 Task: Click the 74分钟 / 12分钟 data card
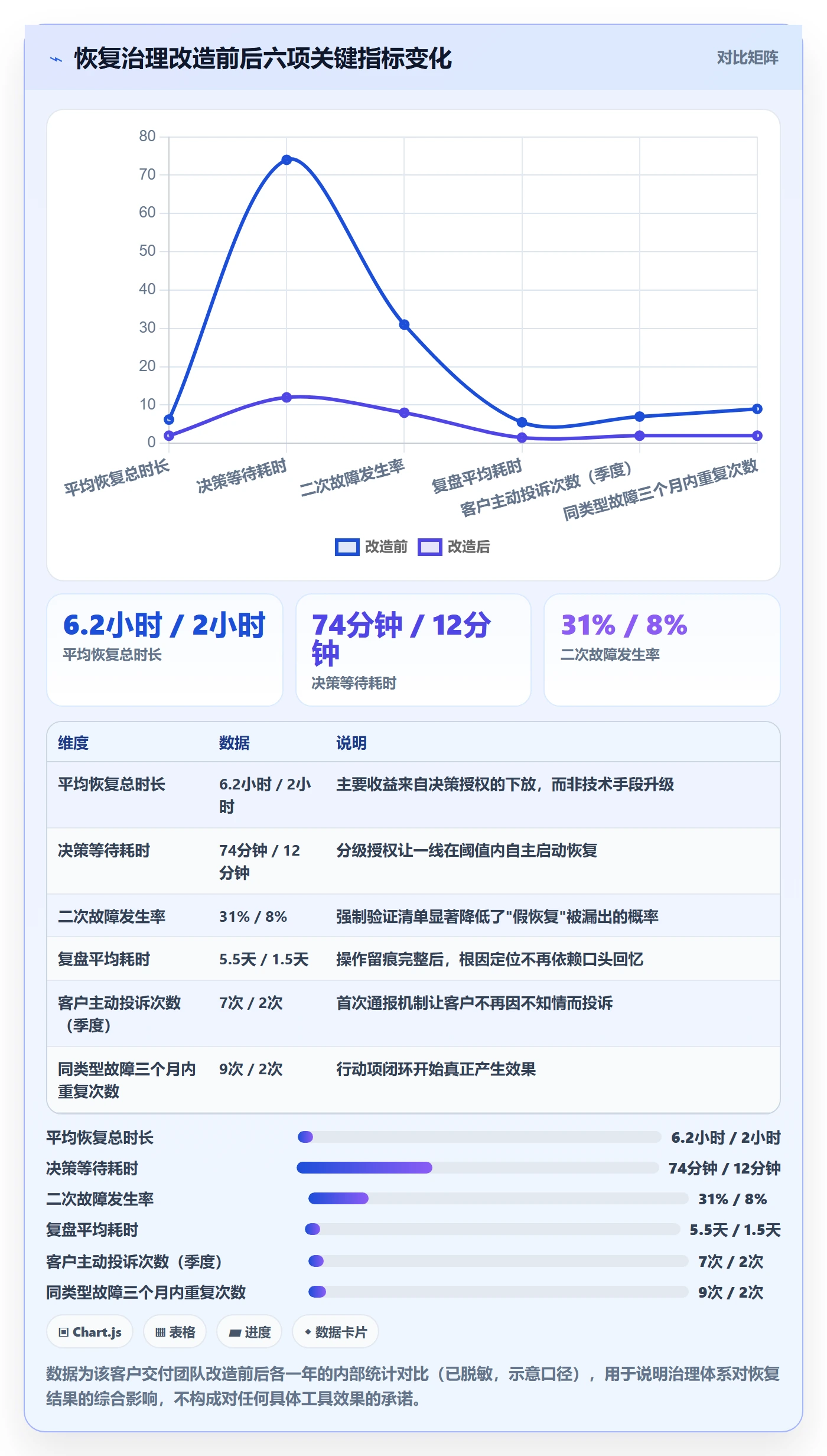pyautogui.click(x=413, y=649)
